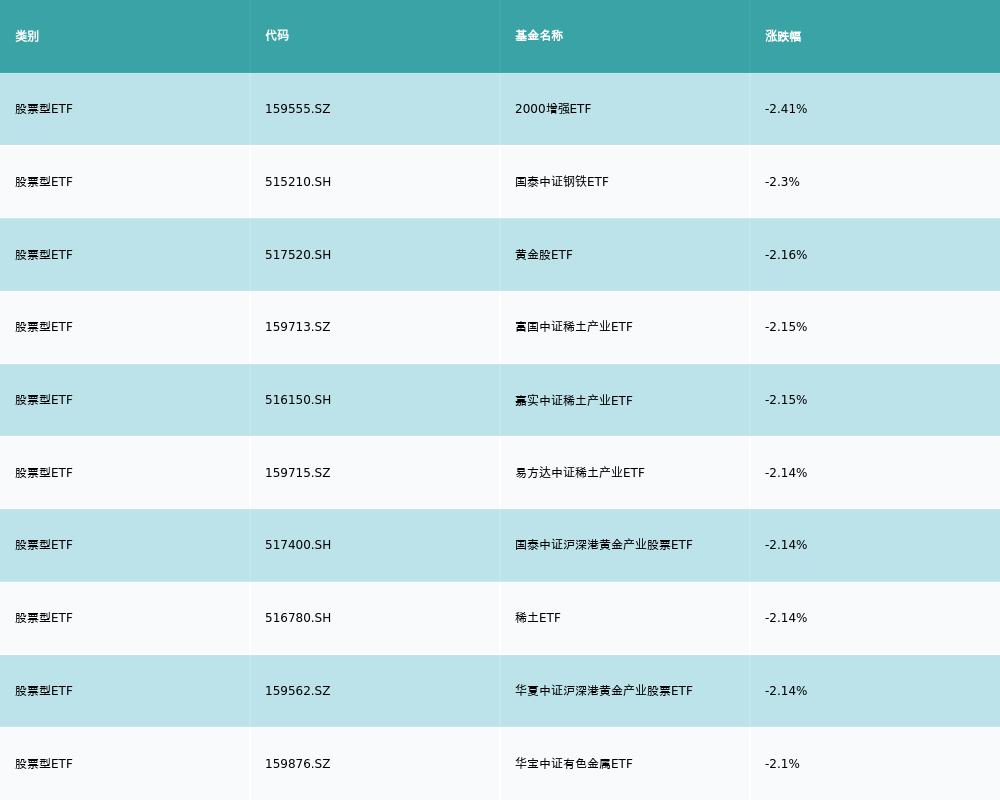Click the 稀土ETF fund name
Screen dimensions: 1000x800
click(x=538, y=618)
